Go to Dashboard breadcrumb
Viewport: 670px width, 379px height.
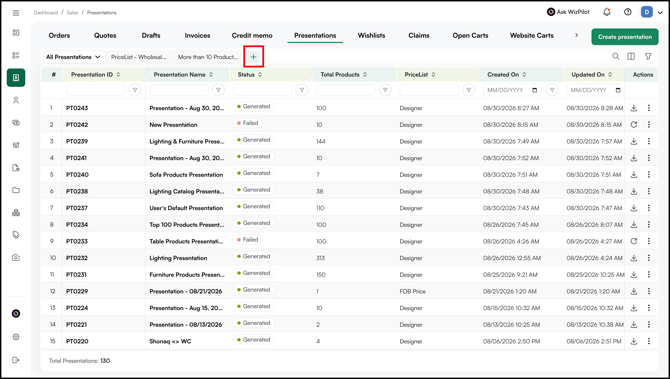46,13
